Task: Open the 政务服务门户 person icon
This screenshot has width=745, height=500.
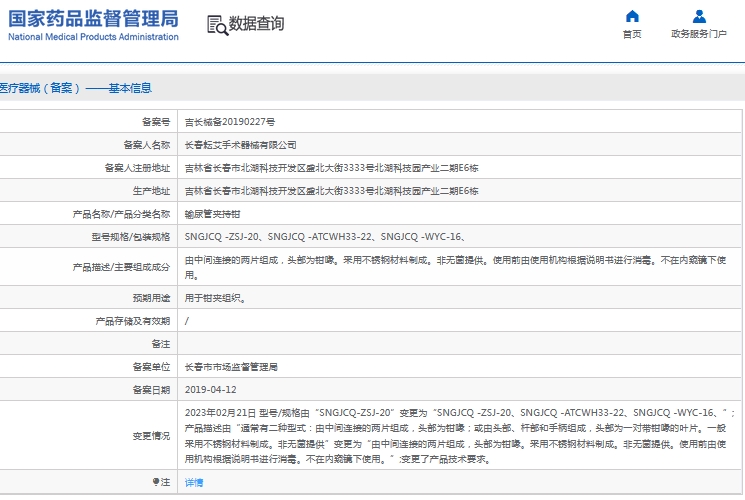Action: [699, 16]
